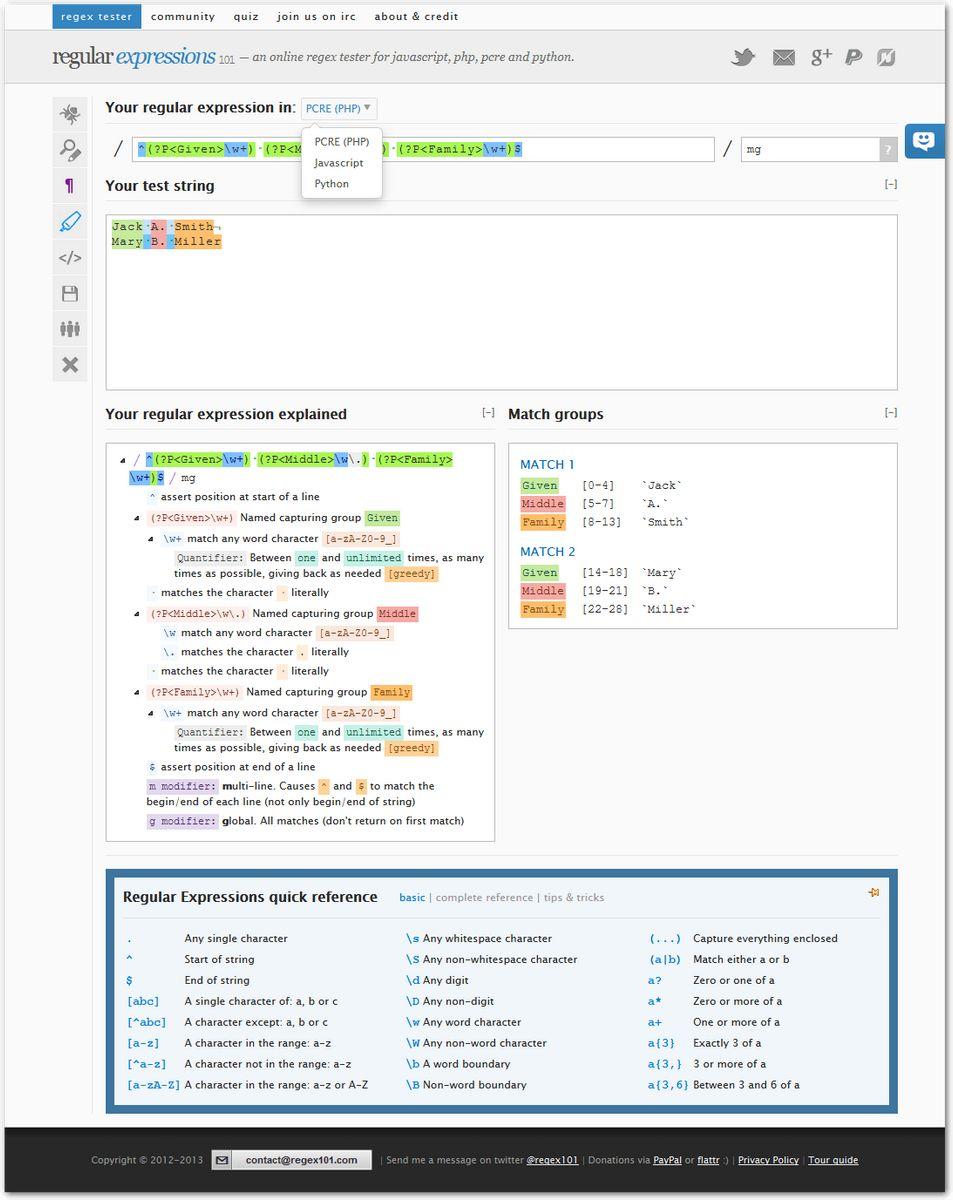Select Python from the flavor dropdown

tap(331, 184)
